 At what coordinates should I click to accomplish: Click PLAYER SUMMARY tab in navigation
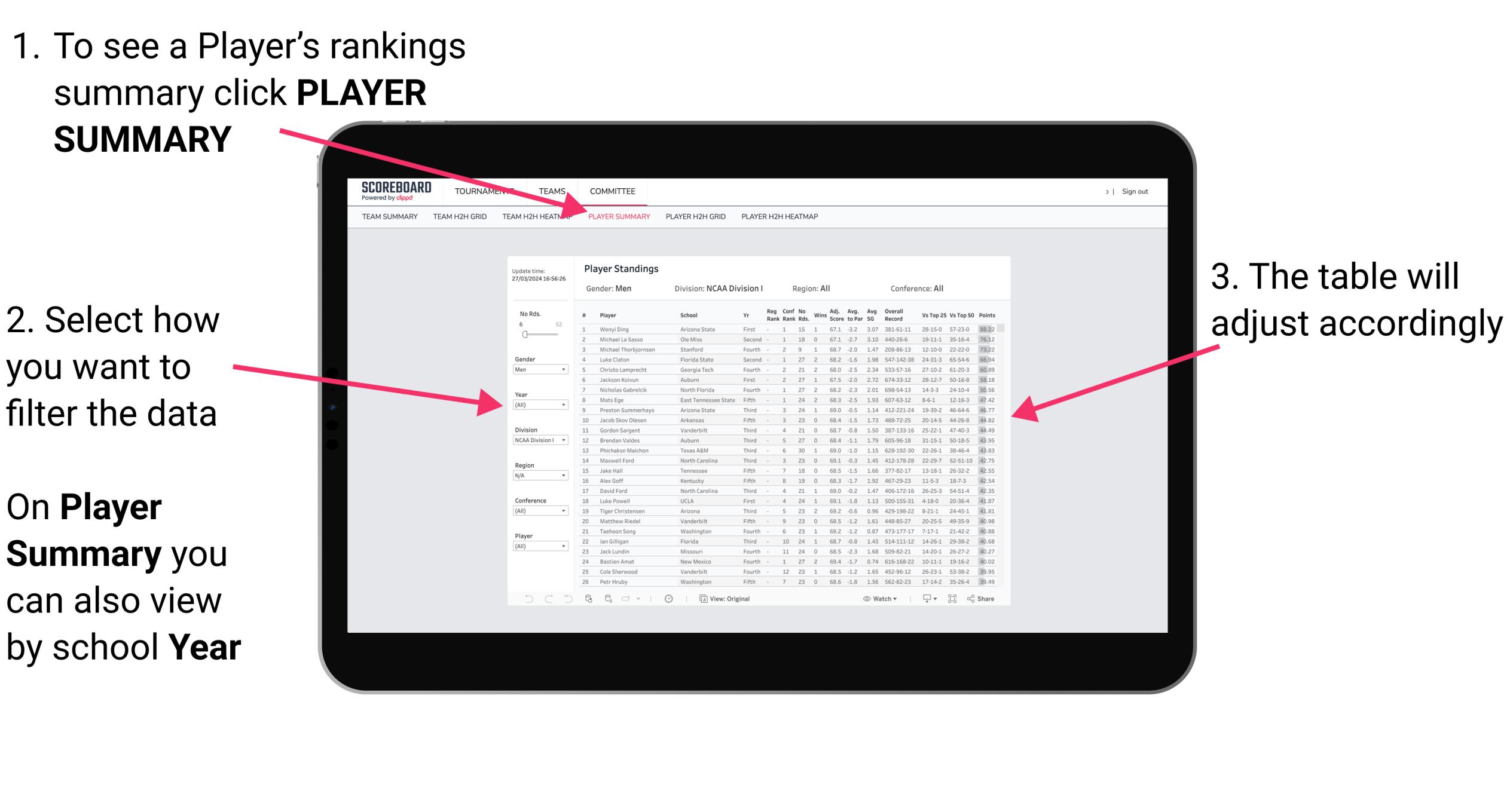[x=617, y=217]
